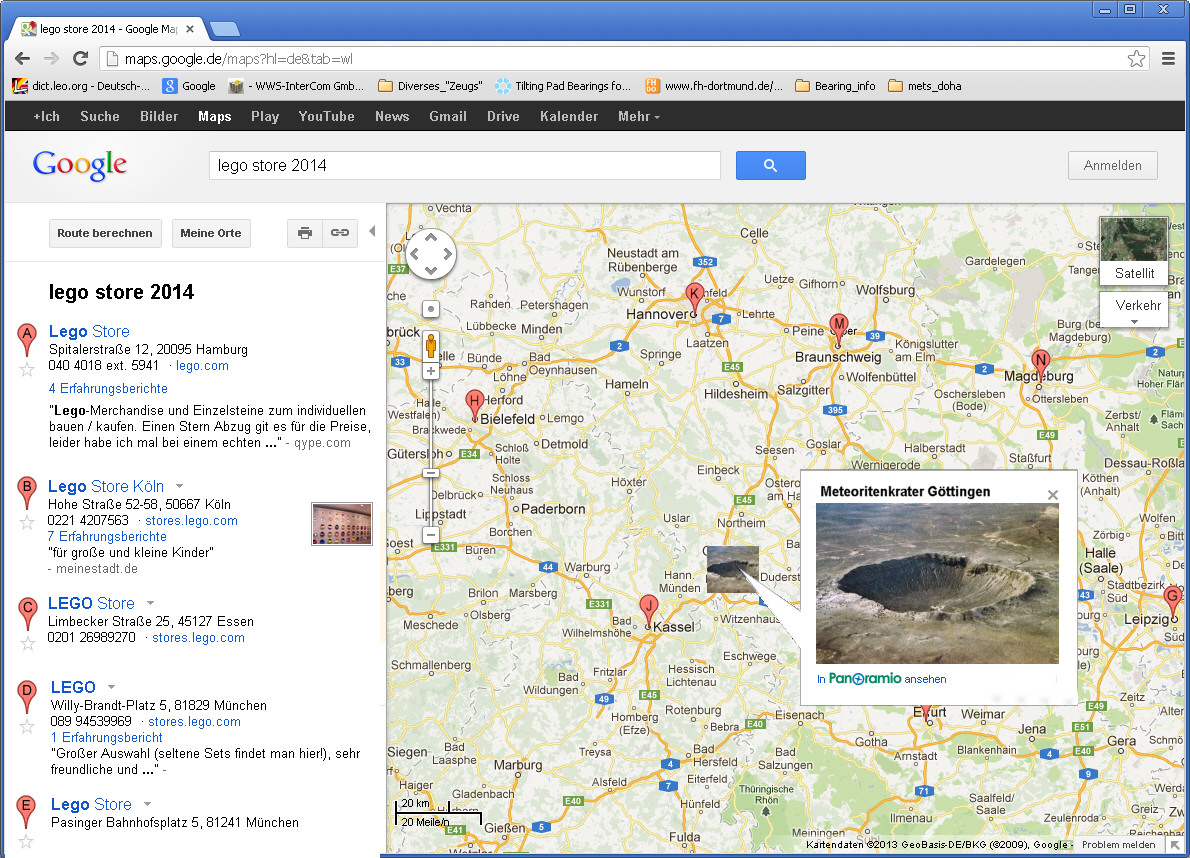Click the browser forward arrow
Screen dimensions: 1190x858
[51, 58]
